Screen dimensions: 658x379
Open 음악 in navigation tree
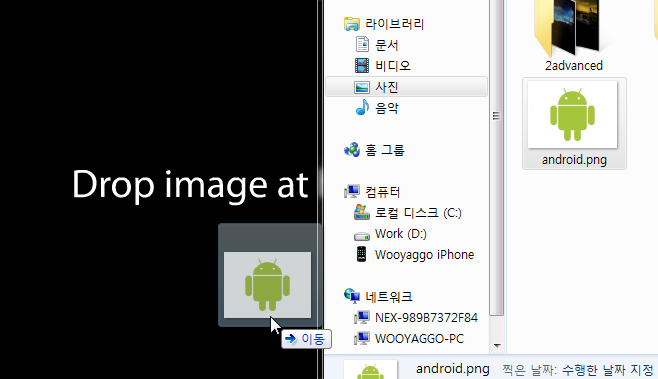tap(386, 108)
